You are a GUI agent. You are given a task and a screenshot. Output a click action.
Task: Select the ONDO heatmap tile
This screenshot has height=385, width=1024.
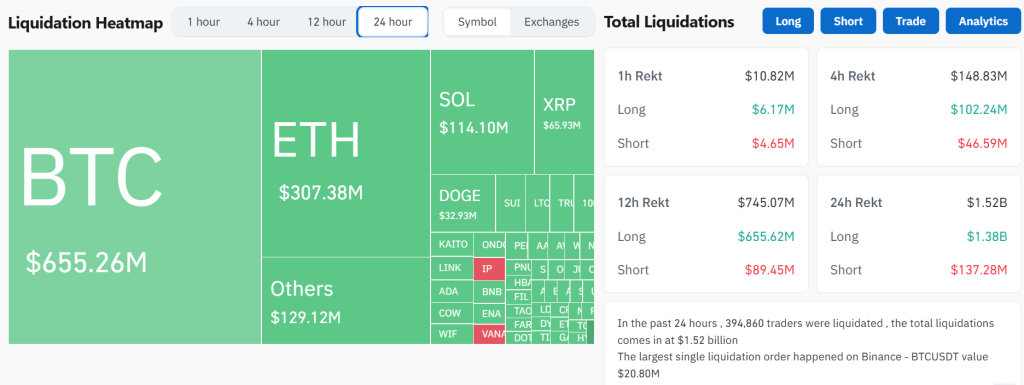pos(490,245)
